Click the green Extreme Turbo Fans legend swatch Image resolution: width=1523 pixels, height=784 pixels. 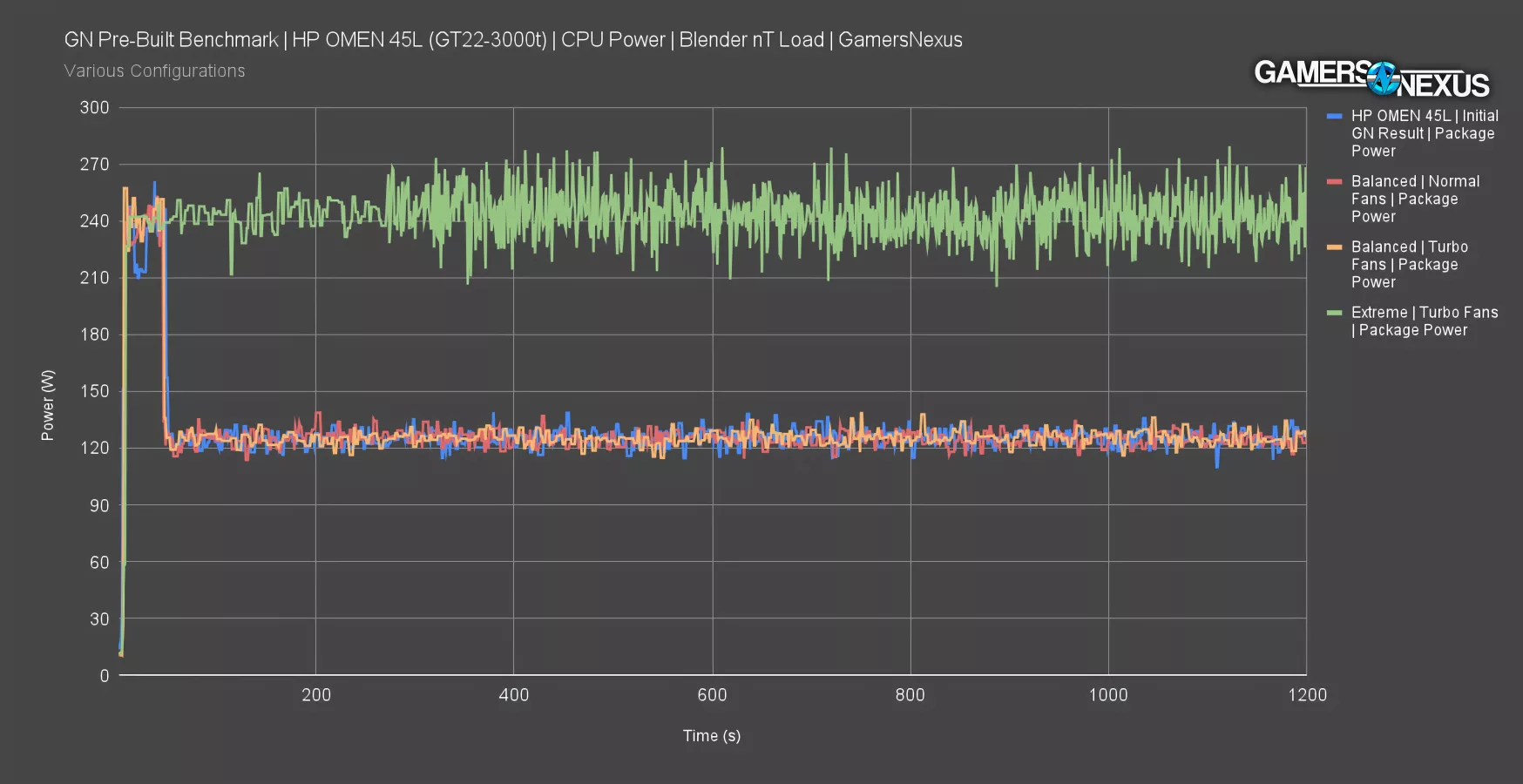click(x=1334, y=313)
